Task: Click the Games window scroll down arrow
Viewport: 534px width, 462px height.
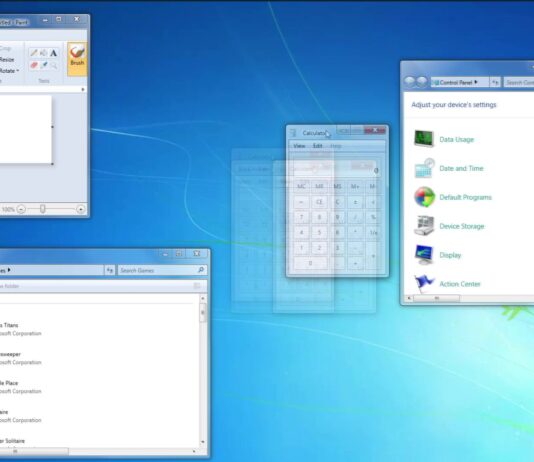Action: click(203, 442)
